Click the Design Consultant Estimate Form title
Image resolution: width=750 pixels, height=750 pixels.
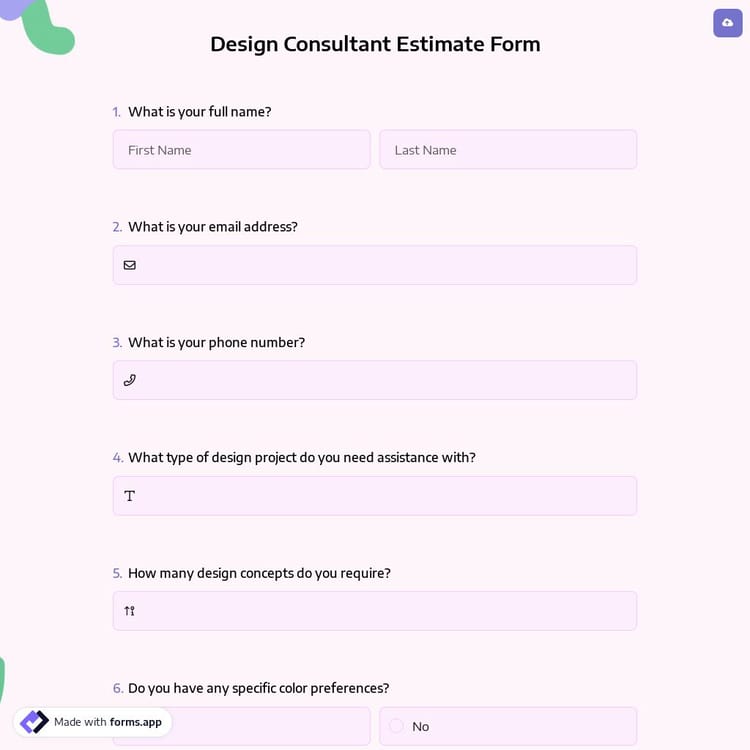tap(375, 44)
